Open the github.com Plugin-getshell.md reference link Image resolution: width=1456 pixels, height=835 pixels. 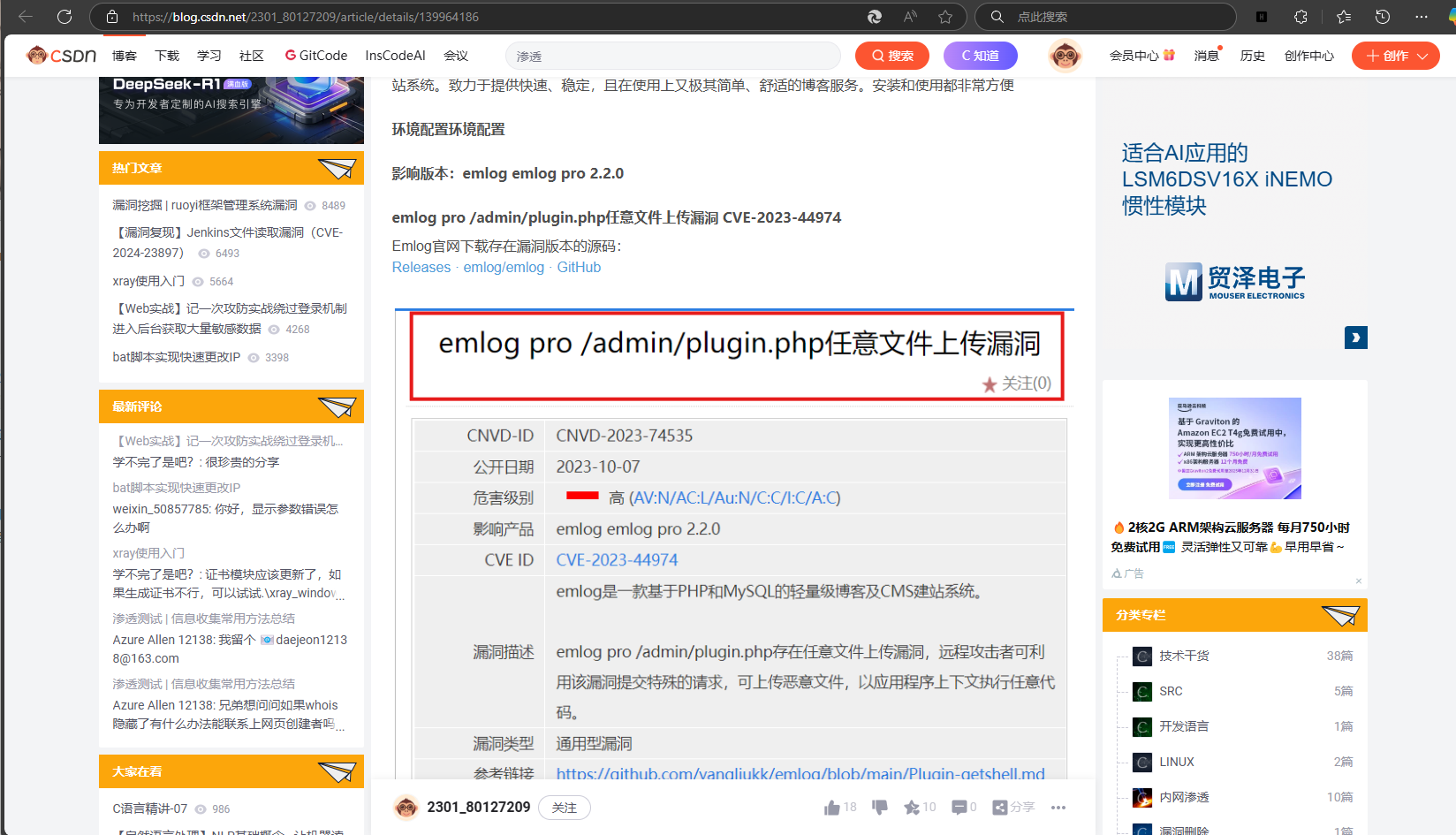pyautogui.click(x=800, y=773)
